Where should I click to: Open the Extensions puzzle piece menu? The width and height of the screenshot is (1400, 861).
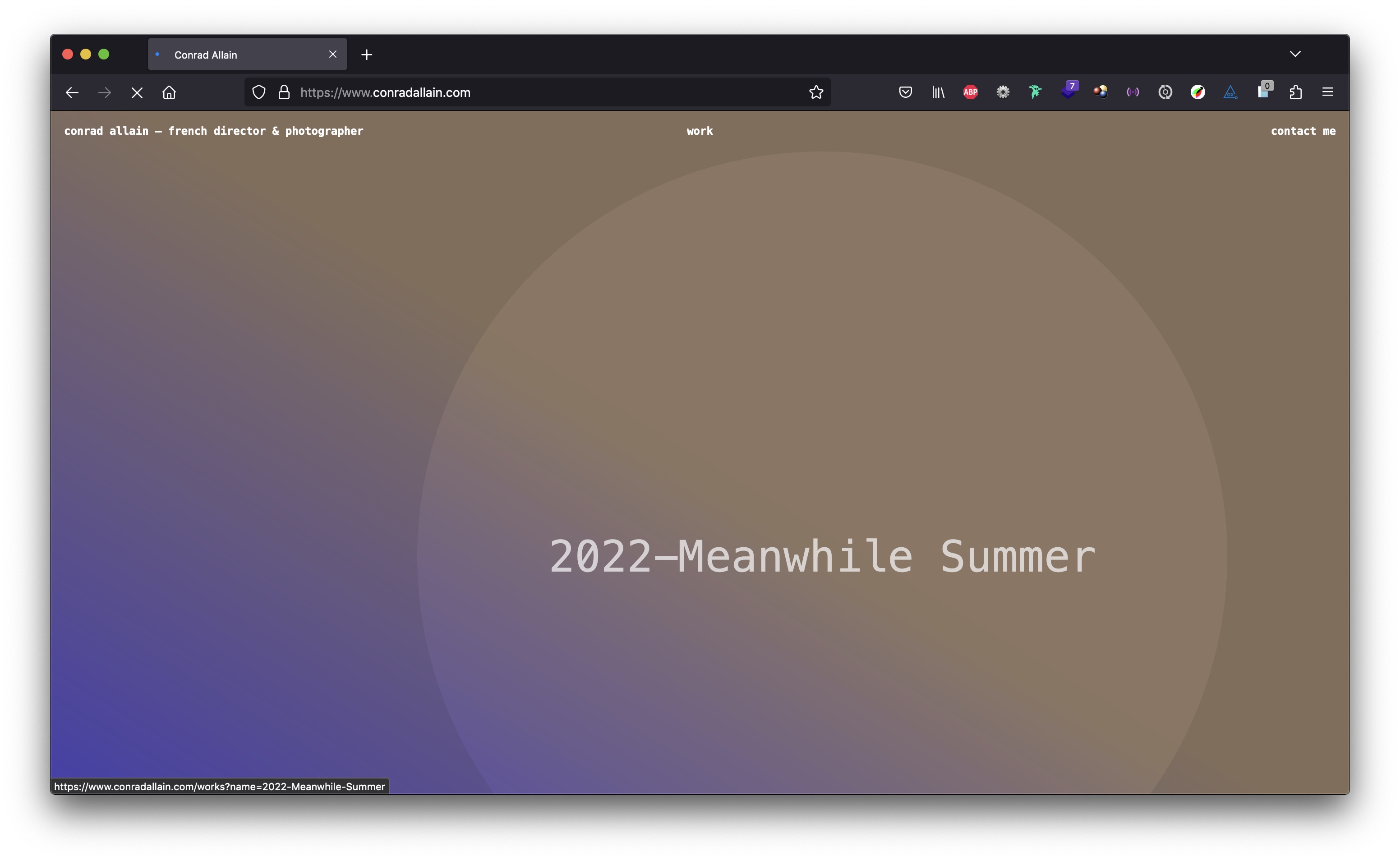[1296, 92]
